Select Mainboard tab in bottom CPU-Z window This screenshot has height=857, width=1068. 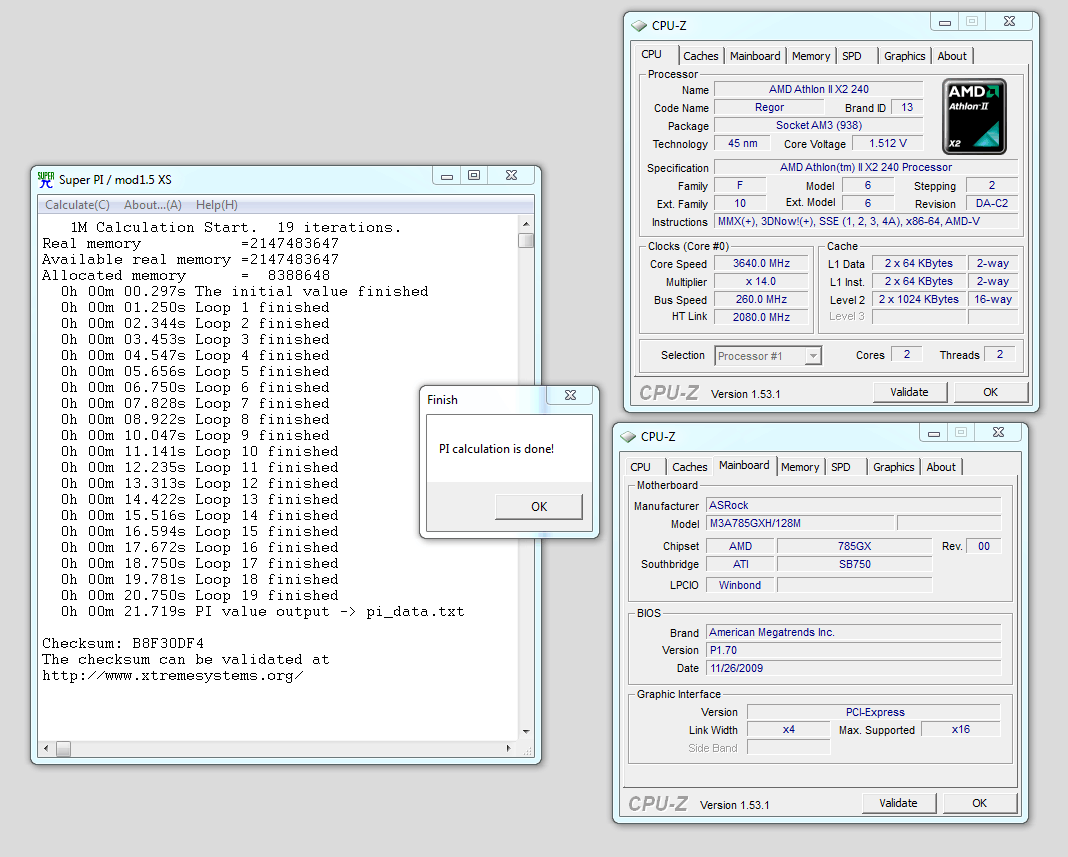pyautogui.click(x=744, y=465)
